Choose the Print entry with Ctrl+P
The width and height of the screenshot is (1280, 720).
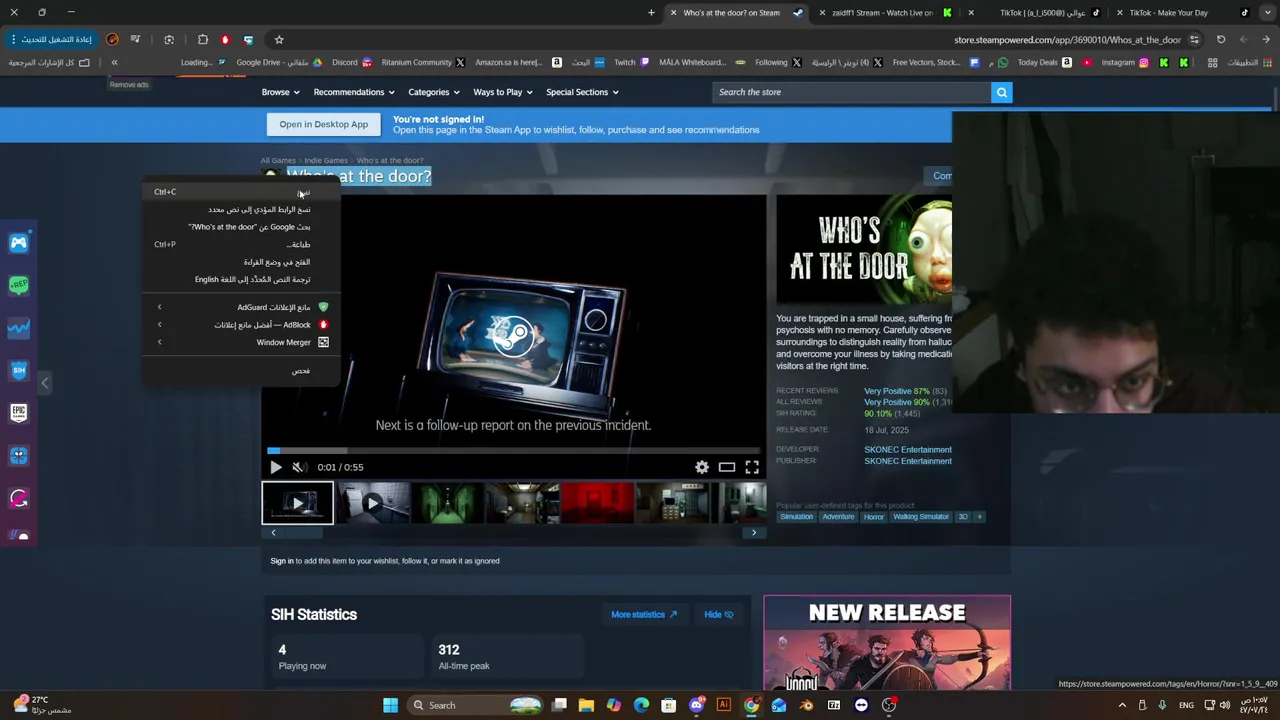pos(240,244)
